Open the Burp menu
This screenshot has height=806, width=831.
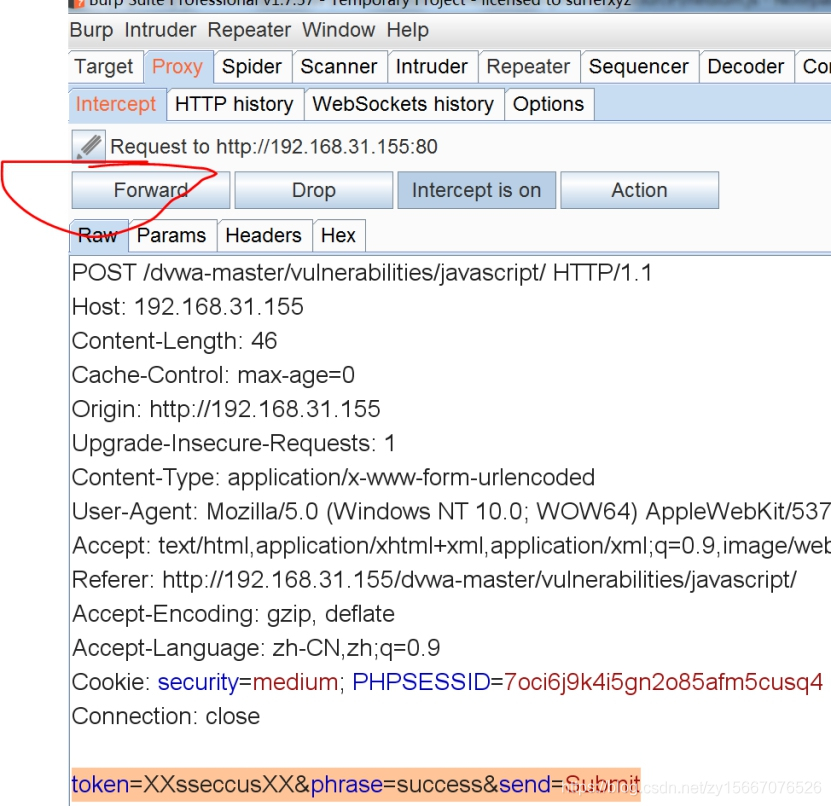tap(91, 30)
